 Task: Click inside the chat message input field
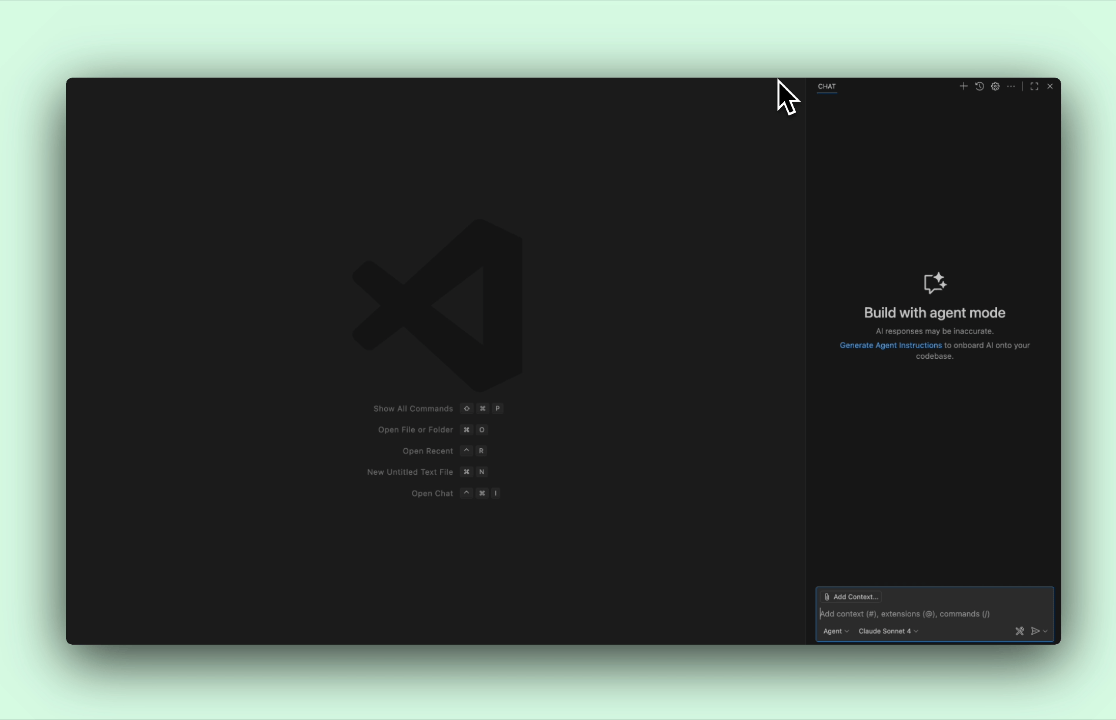(x=920, y=613)
